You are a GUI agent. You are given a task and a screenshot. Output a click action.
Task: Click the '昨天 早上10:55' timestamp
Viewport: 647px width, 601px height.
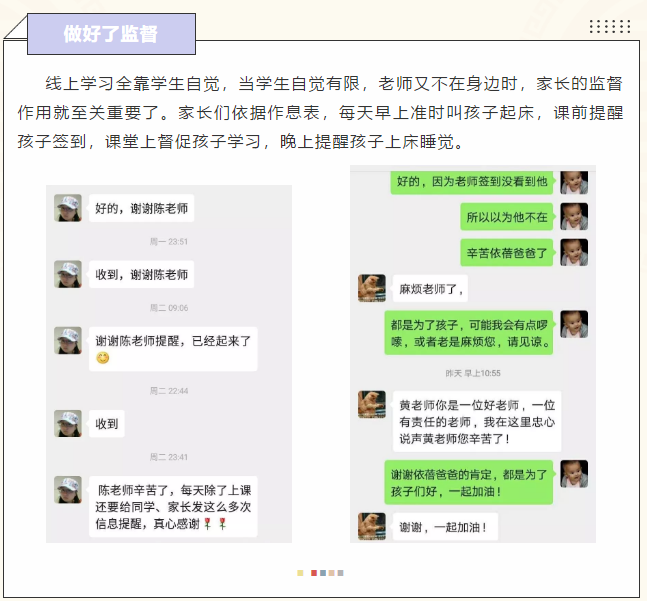(x=473, y=373)
